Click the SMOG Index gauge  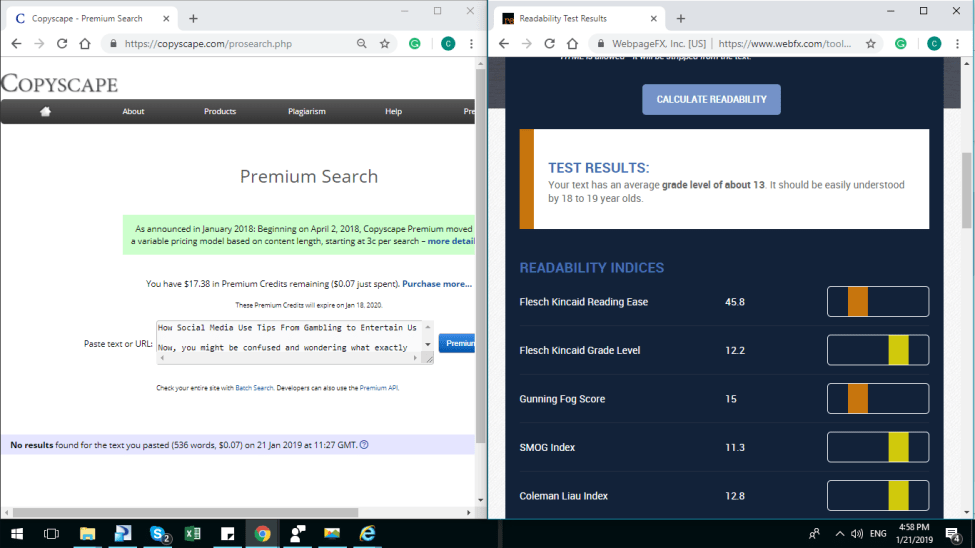click(x=878, y=447)
